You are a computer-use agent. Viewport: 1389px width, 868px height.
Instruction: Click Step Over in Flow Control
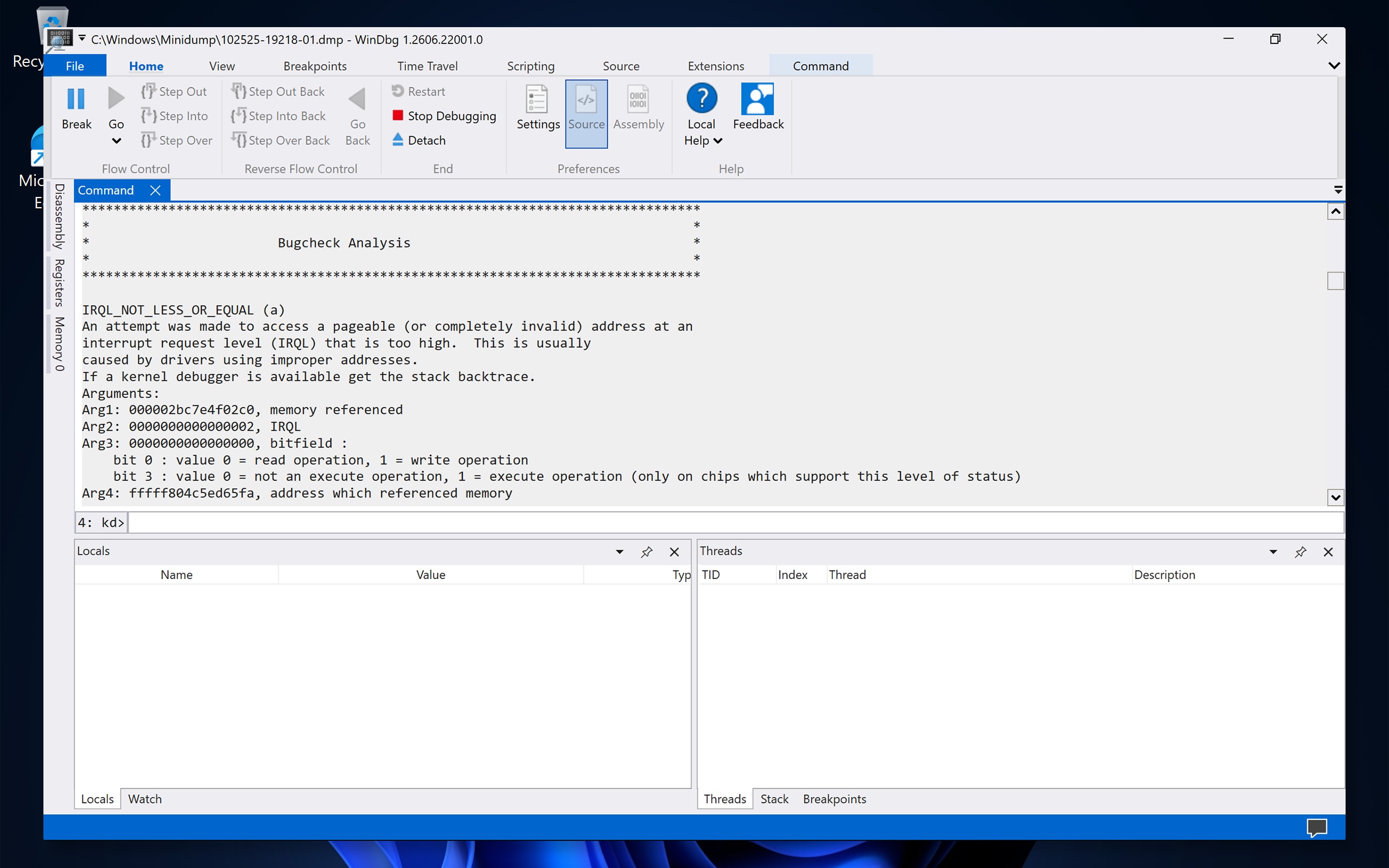177,140
